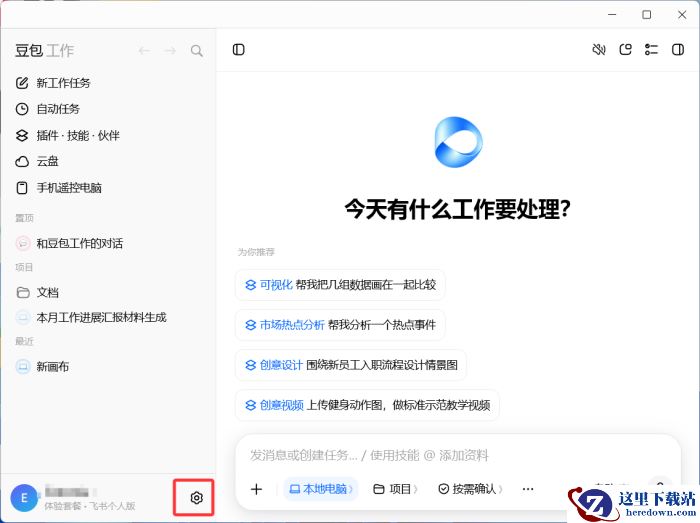
Task: Click the Doubao blue logo
Action: [x=458, y=142]
